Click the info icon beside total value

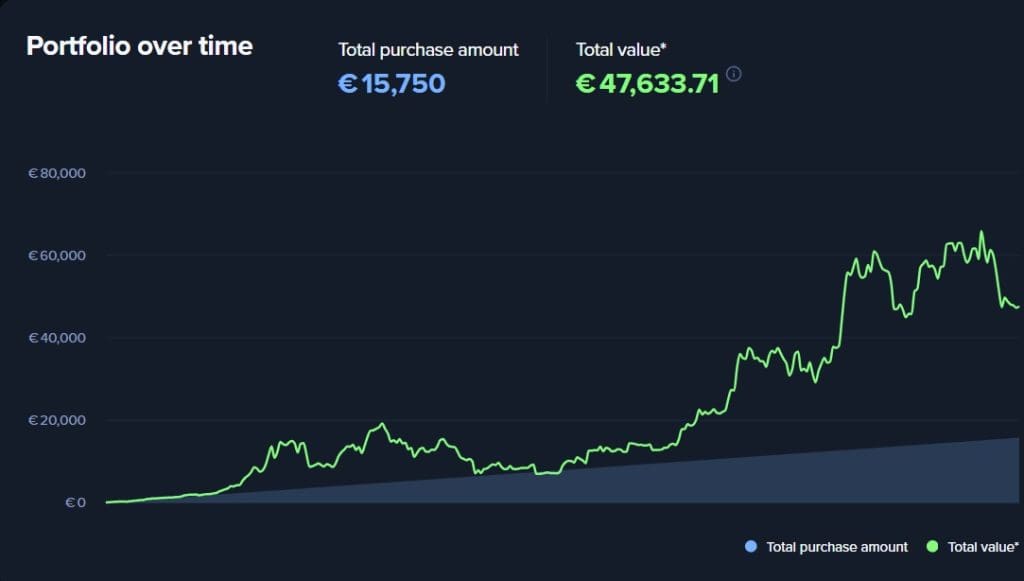point(734,74)
